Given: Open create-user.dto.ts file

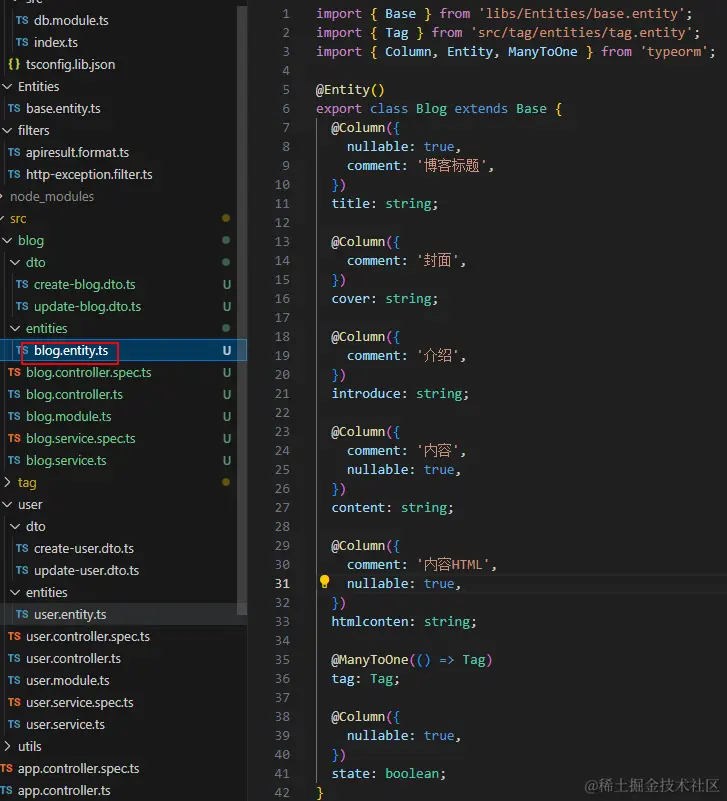Looking at the screenshot, I should 84,548.
